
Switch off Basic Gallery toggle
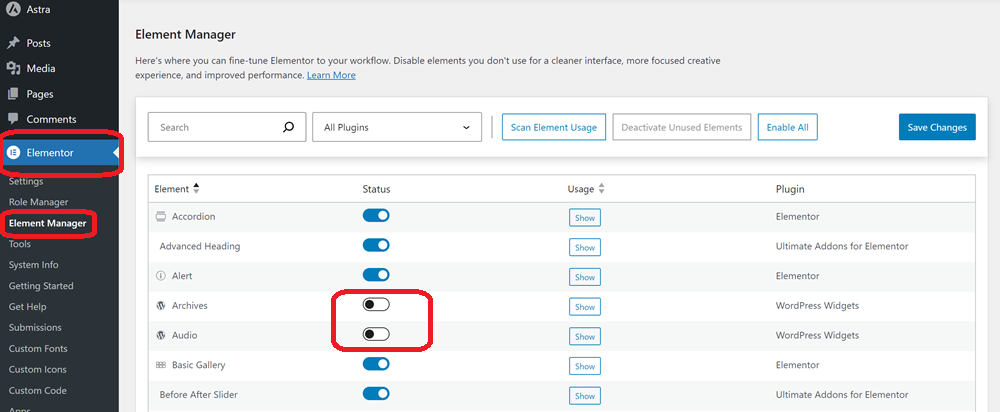(x=376, y=364)
